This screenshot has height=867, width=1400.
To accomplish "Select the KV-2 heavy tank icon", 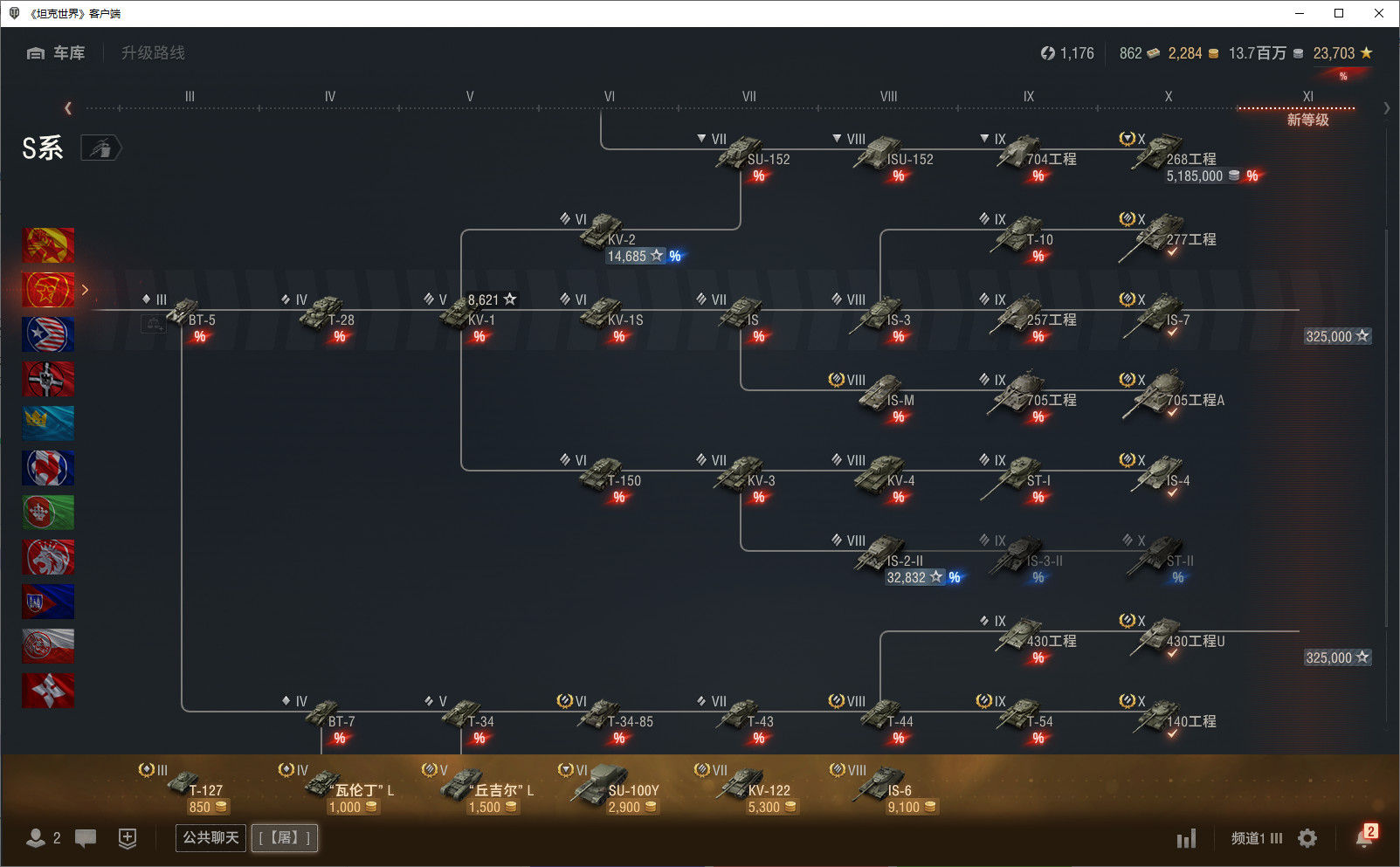I will pyautogui.click(x=601, y=233).
